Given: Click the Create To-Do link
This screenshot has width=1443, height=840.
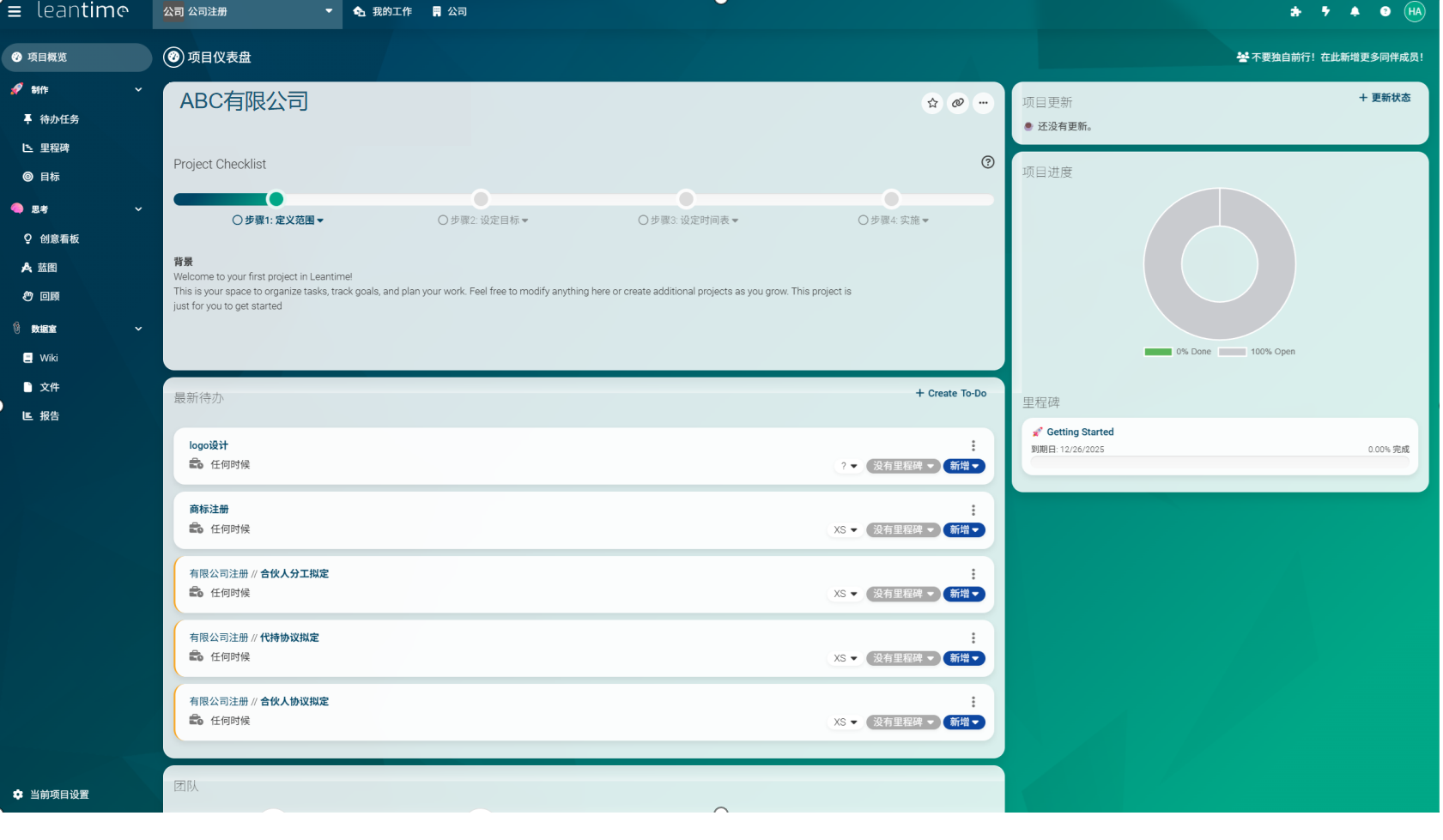Looking at the screenshot, I should tap(951, 393).
